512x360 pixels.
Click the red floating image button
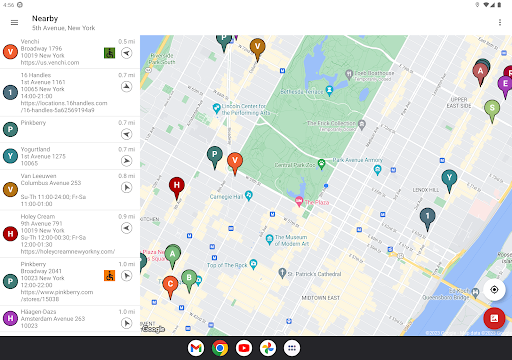pos(494,318)
